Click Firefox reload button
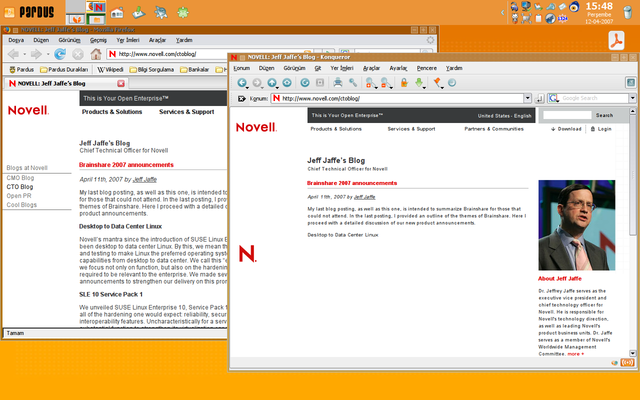Screen dimensions: 640x400 pyautogui.click(x=60, y=54)
